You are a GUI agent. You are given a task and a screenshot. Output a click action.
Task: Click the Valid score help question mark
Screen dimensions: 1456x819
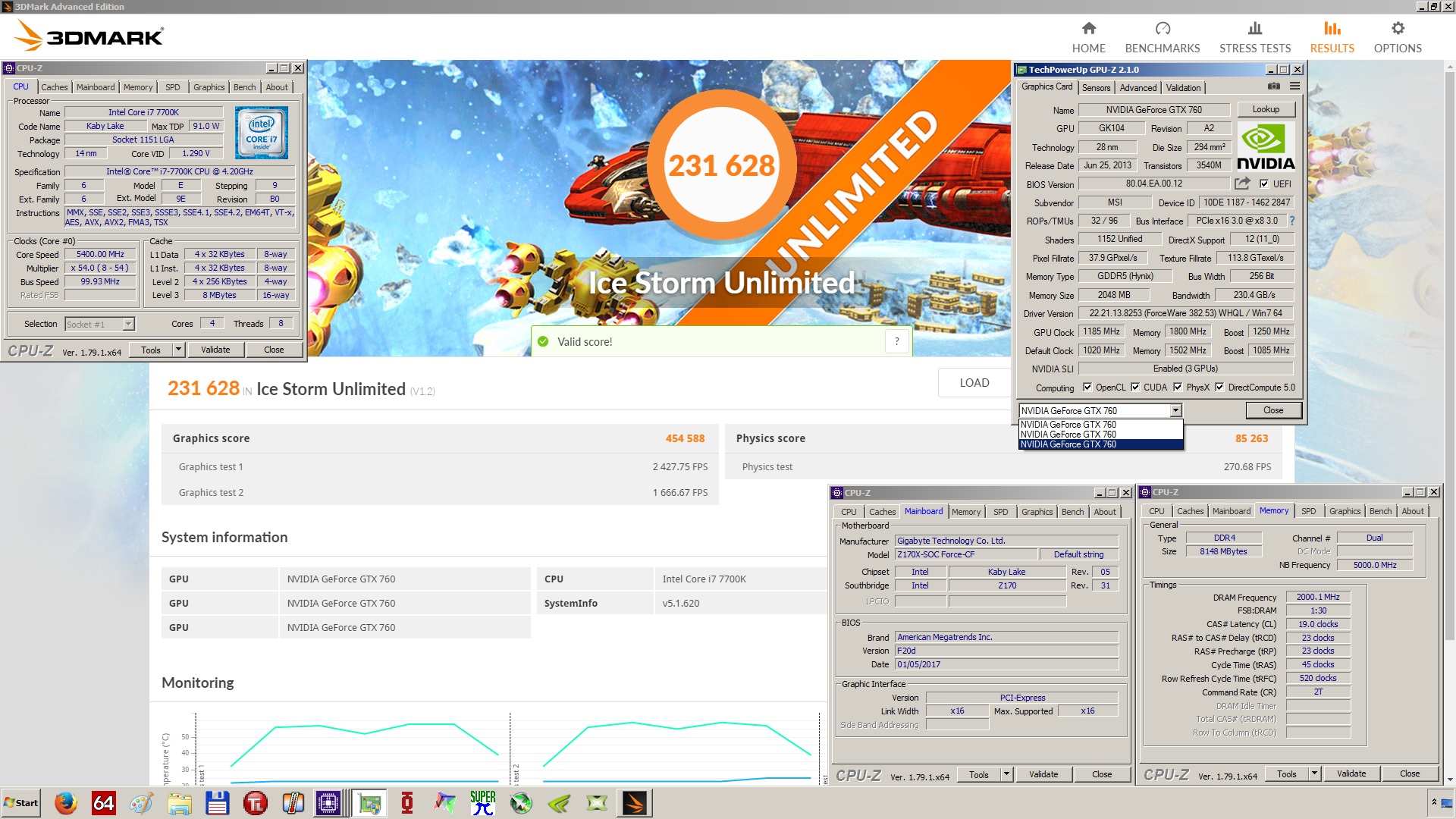point(896,341)
